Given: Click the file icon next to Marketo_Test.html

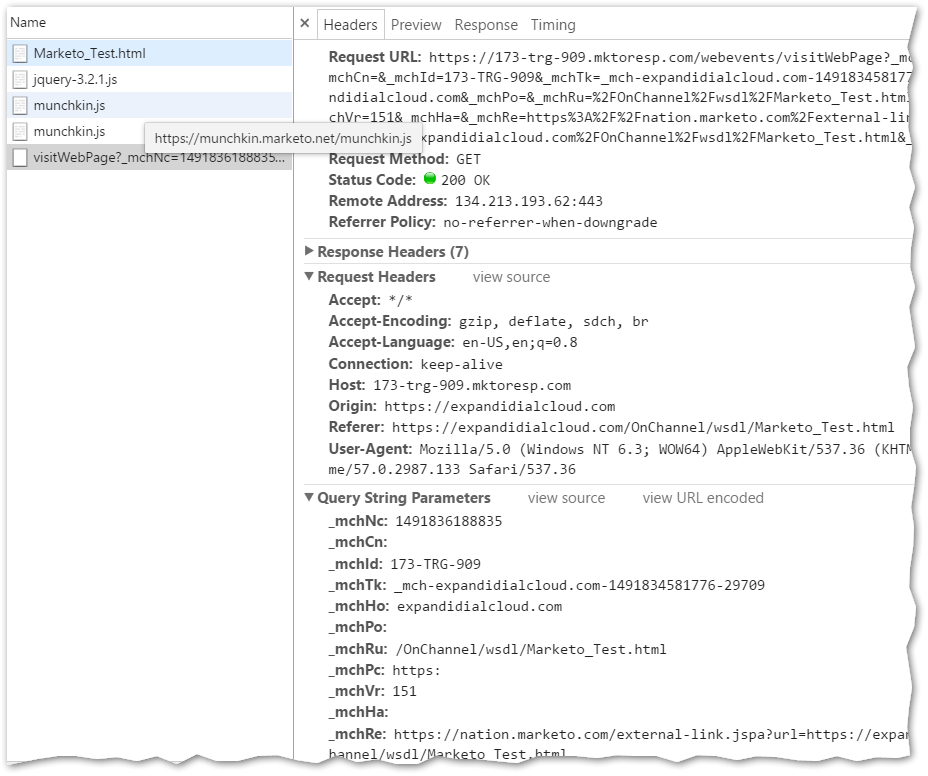Looking at the screenshot, I should (20, 54).
